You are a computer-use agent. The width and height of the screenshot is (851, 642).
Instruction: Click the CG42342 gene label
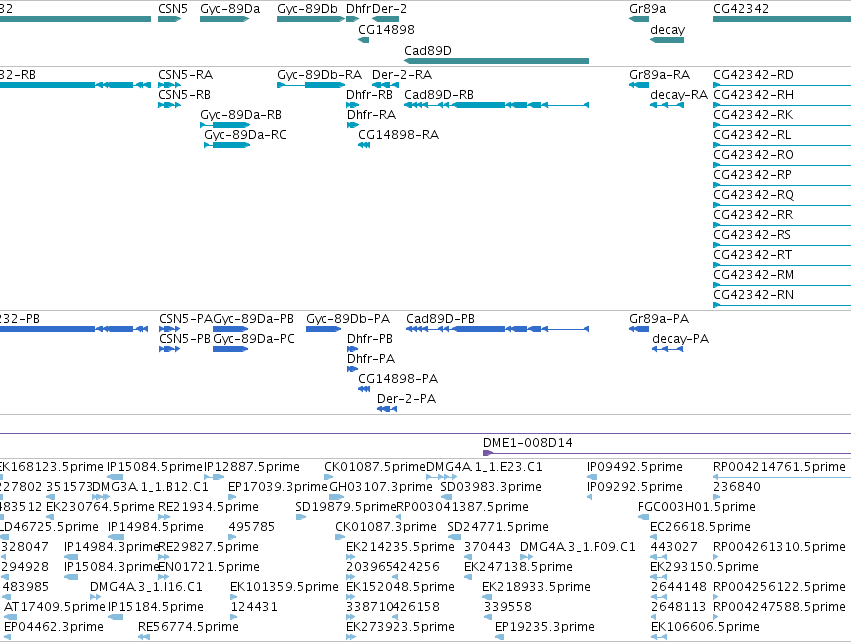[741, 9]
